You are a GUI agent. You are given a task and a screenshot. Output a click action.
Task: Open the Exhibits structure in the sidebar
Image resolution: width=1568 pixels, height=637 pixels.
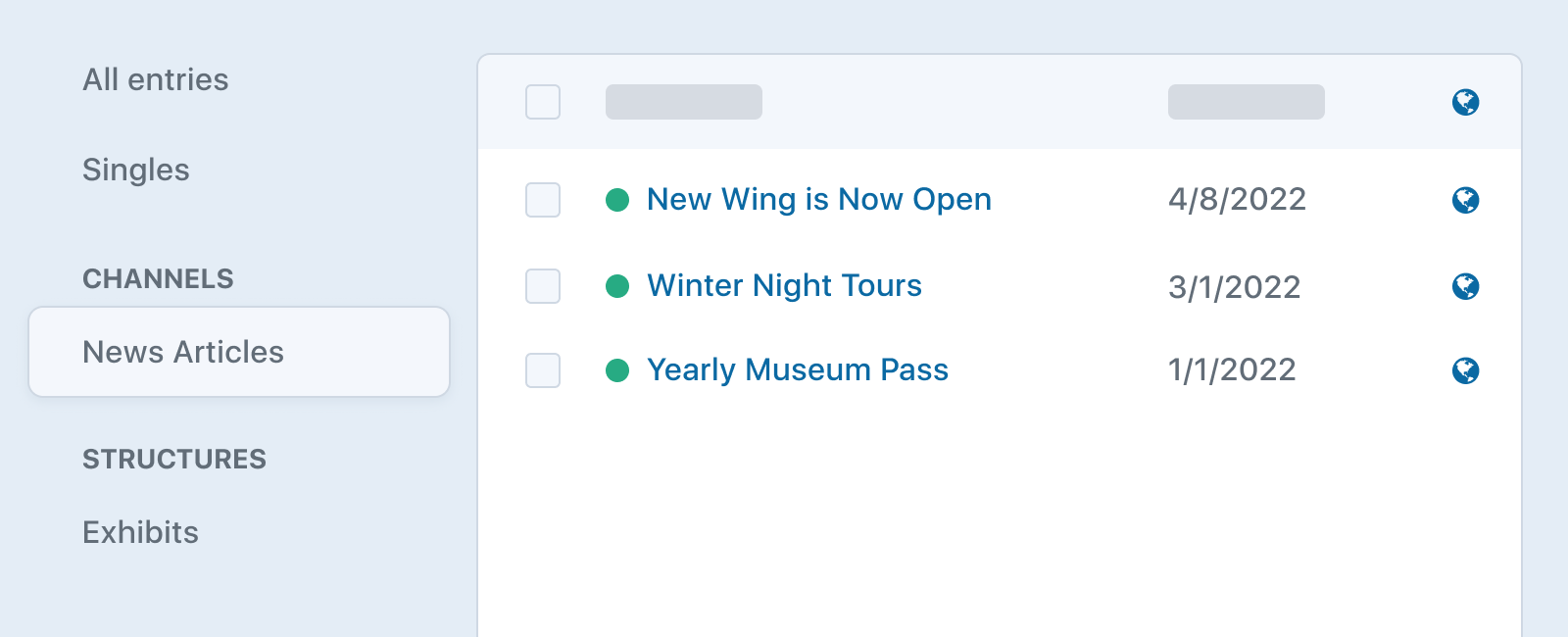(x=140, y=533)
